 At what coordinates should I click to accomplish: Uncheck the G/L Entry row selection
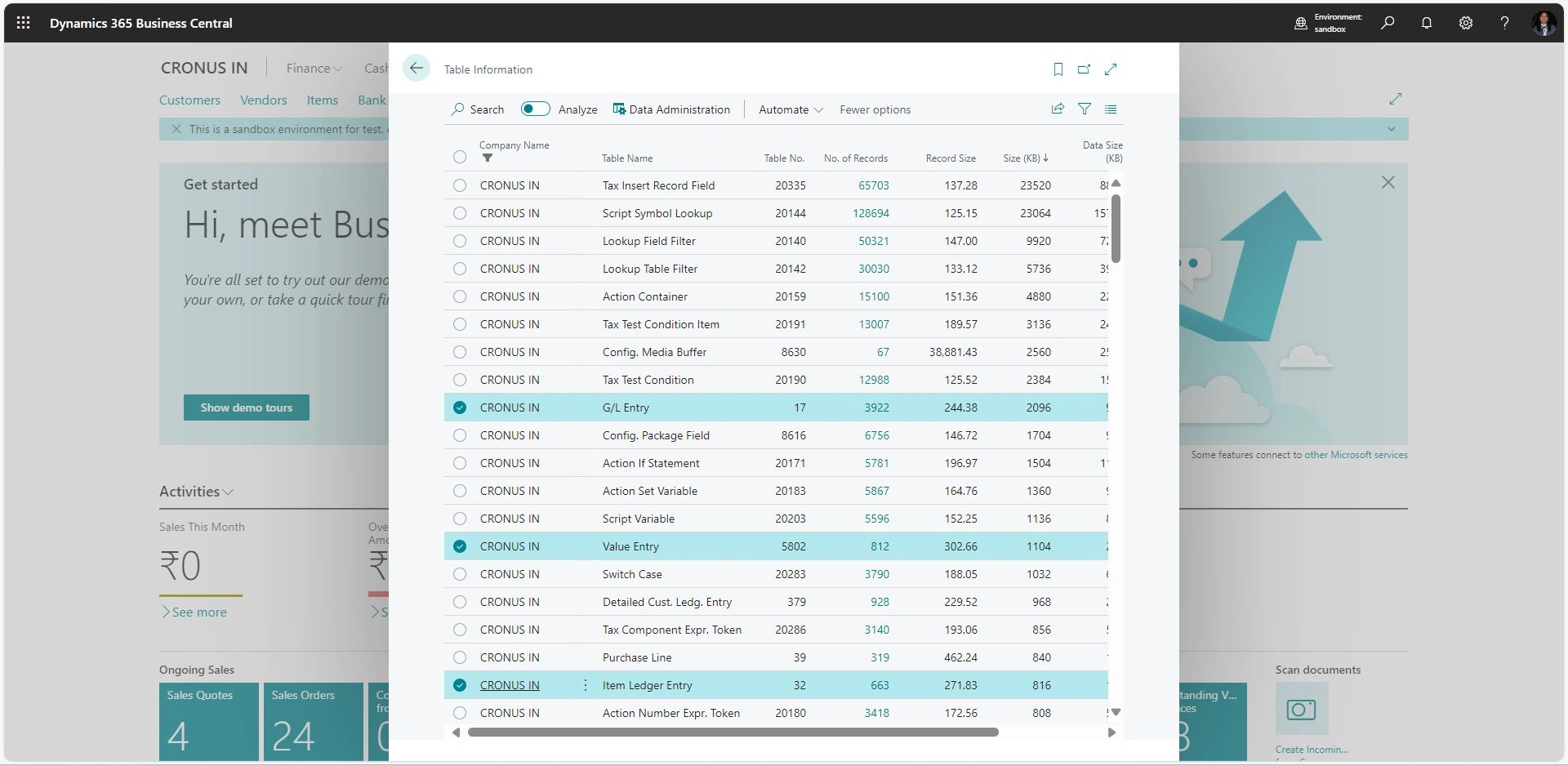(x=460, y=407)
